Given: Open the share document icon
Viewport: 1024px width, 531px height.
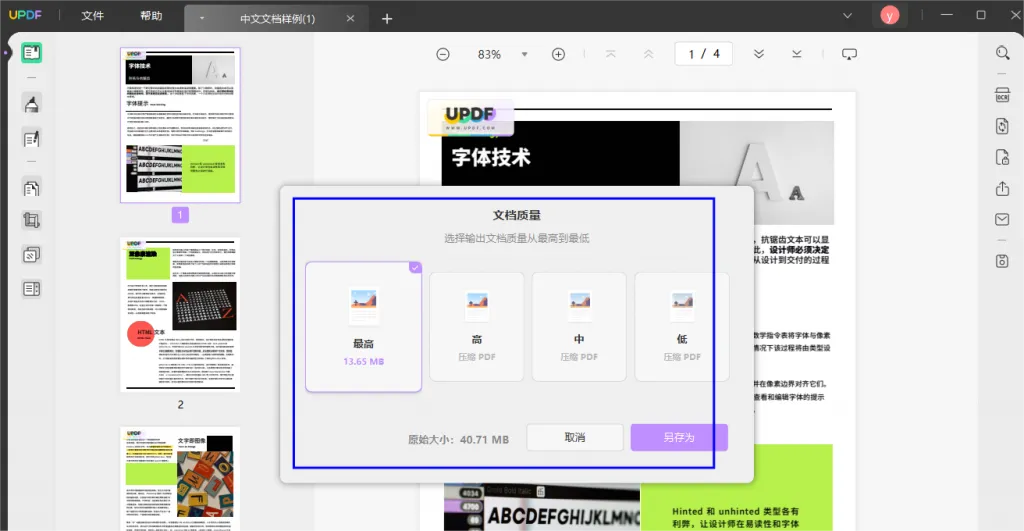Looking at the screenshot, I should (x=1002, y=188).
